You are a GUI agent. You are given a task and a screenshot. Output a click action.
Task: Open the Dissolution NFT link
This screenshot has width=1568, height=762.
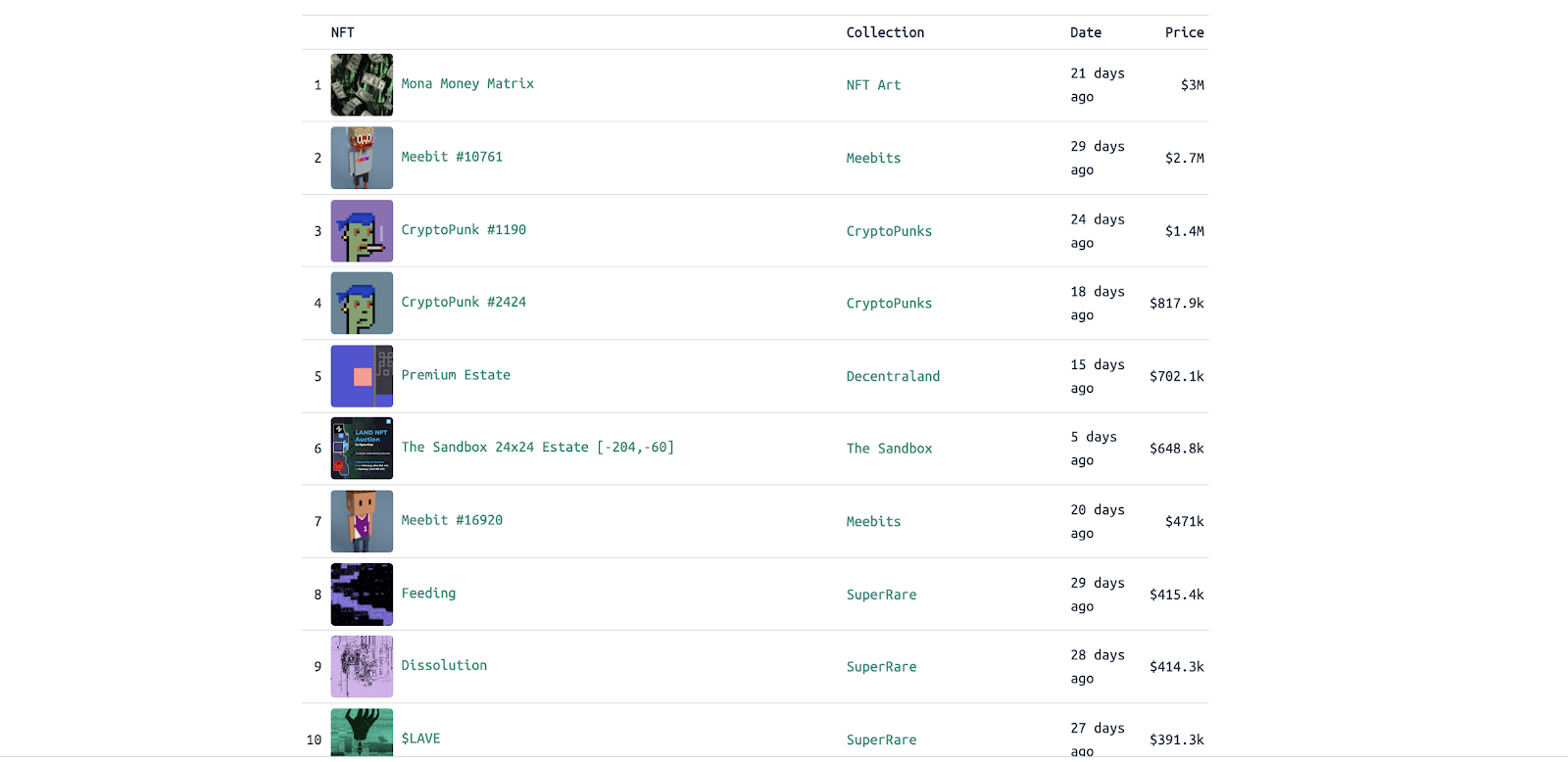(x=444, y=665)
